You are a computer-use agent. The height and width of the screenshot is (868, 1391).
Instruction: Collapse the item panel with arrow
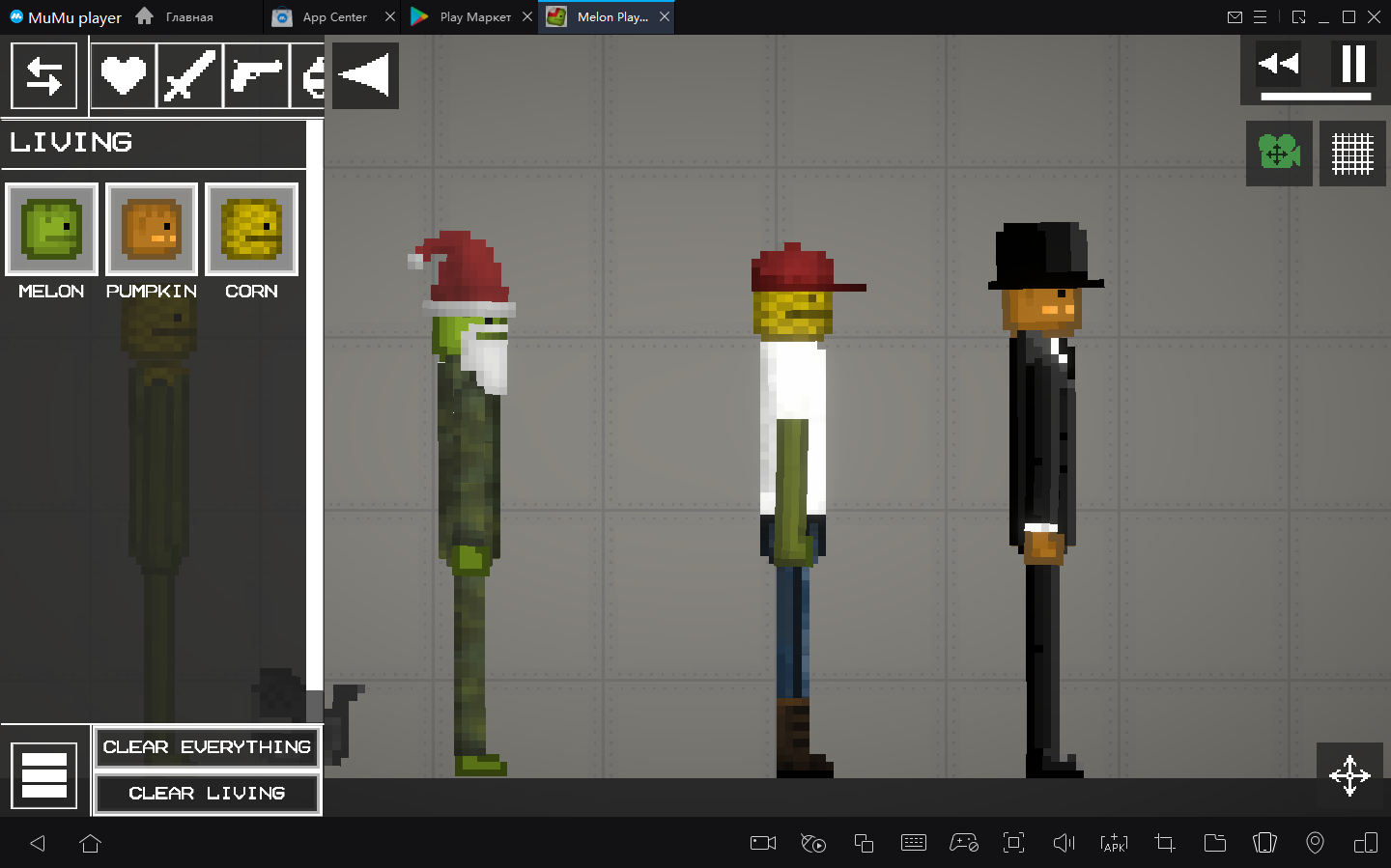pos(365,75)
